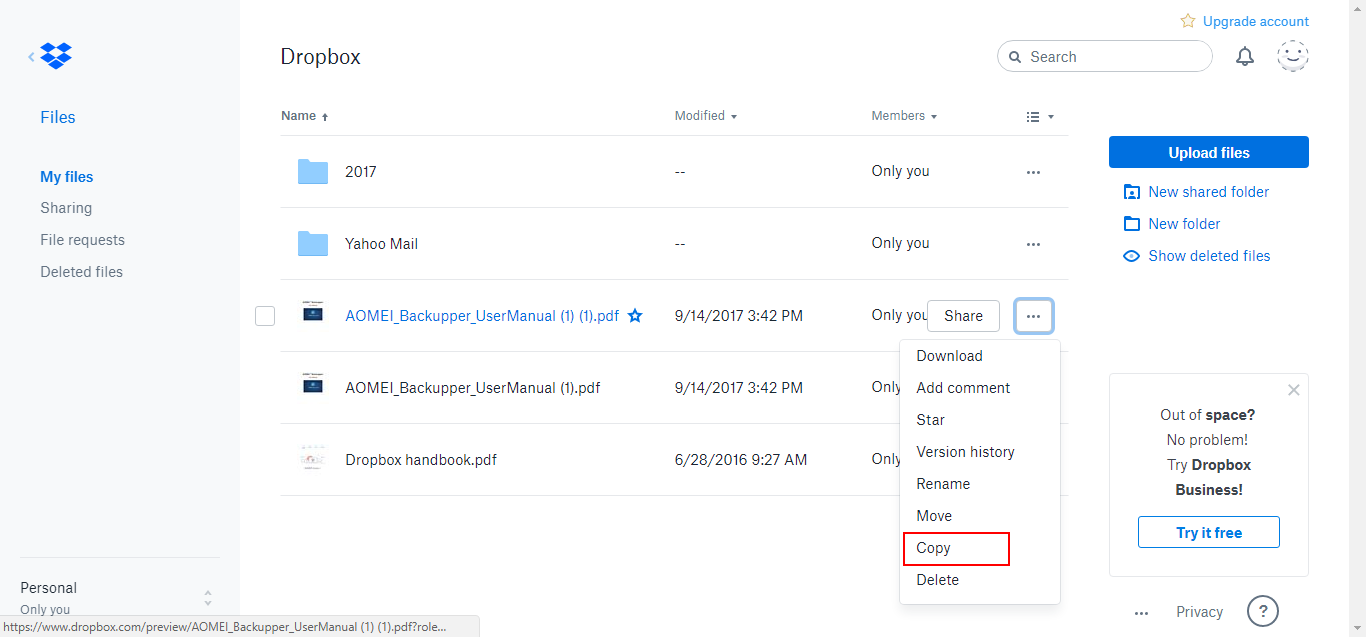Open the Dropbox handbook.pdf thumbnail
The width and height of the screenshot is (1366, 637).
[x=313, y=460]
